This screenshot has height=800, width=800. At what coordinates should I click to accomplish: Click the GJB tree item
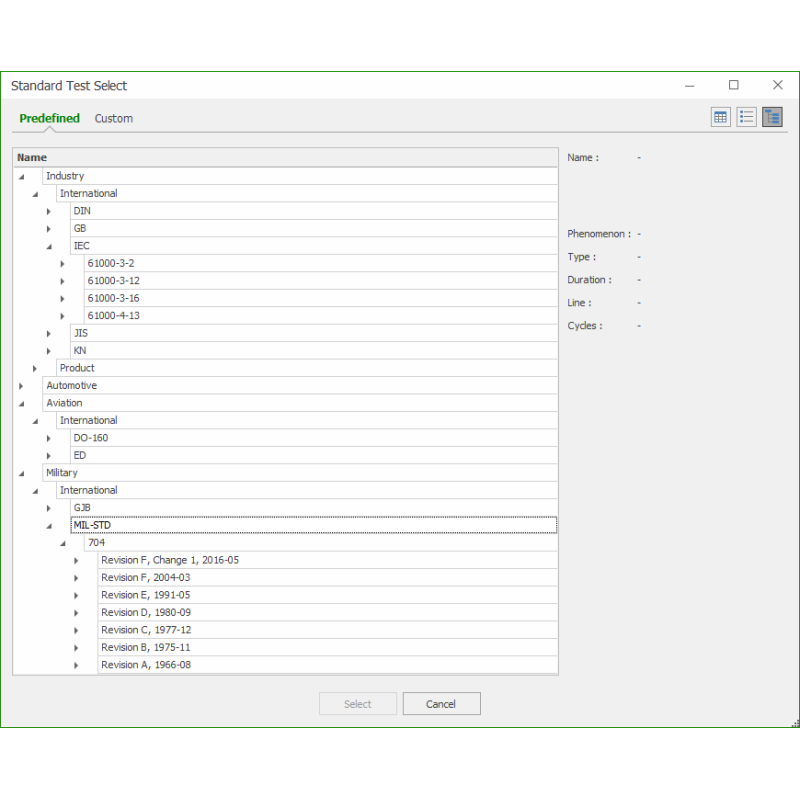[x=82, y=508]
